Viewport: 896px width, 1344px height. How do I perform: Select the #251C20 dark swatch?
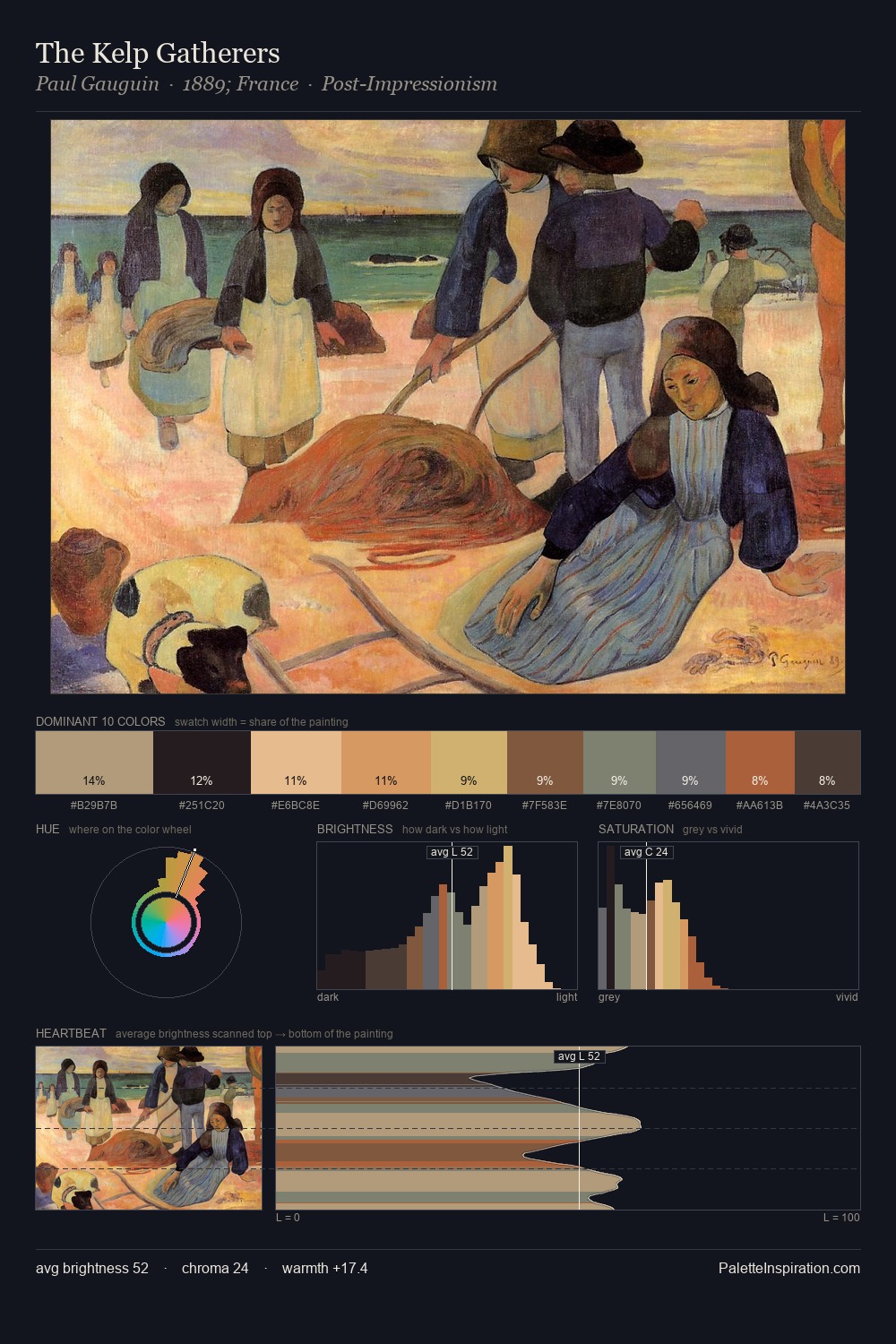[202, 762]
